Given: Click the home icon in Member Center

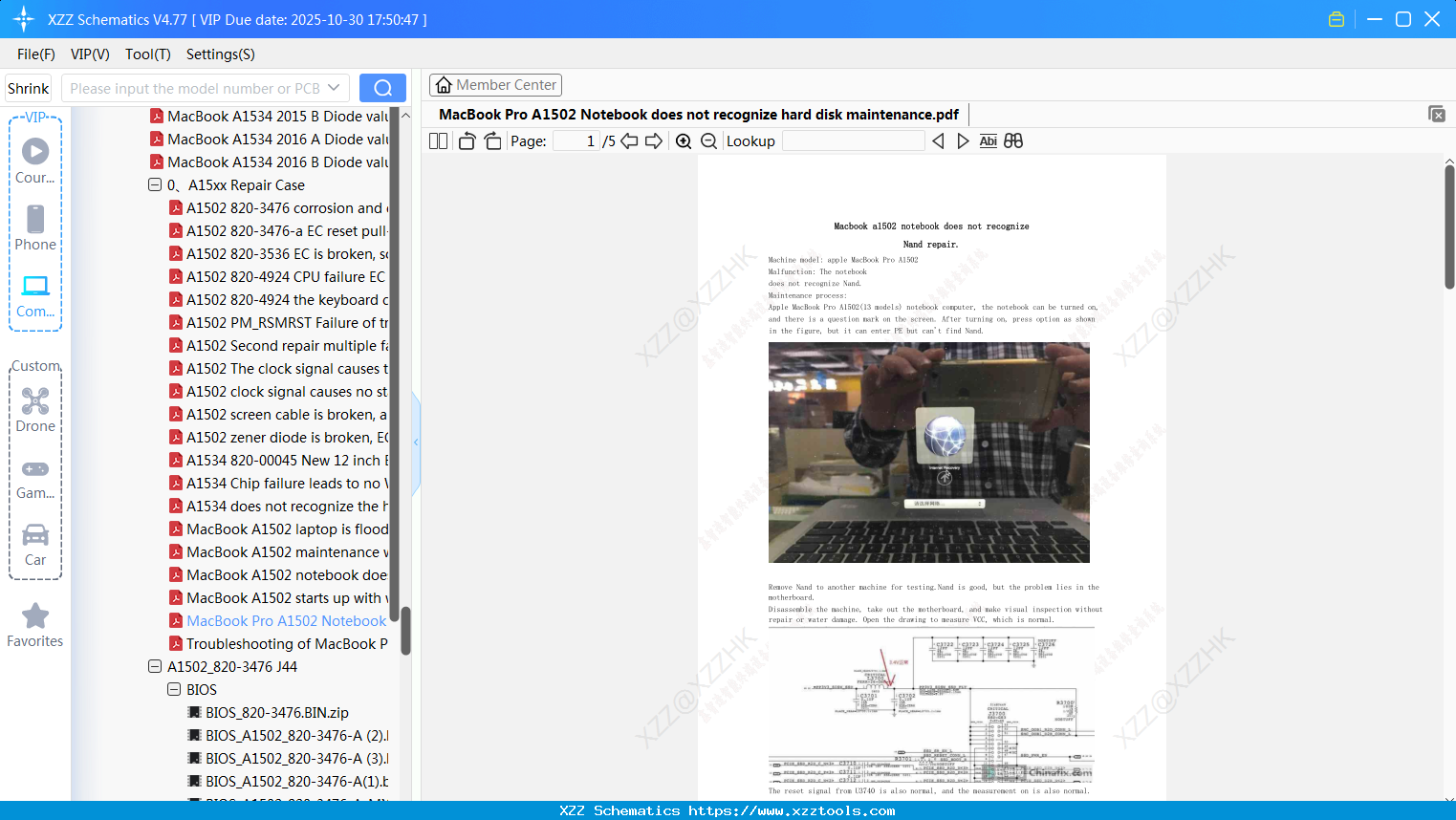Looking at the screenshot, I should click(444, 85).
